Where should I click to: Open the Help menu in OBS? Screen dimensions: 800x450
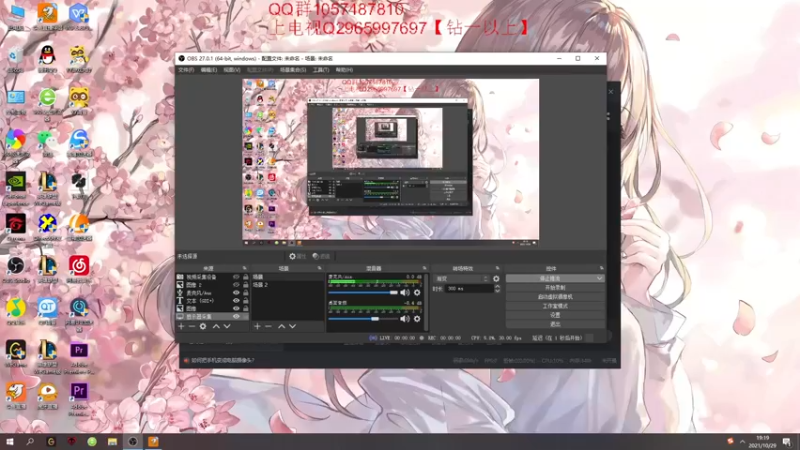tap(344, 70)
